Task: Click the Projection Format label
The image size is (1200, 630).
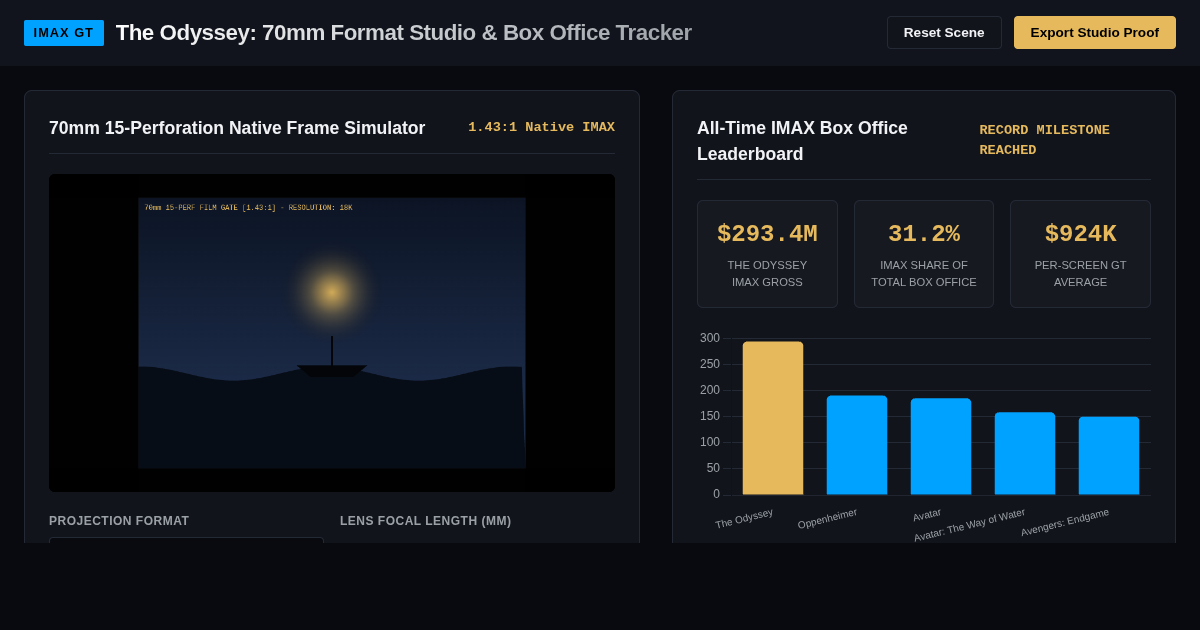Action: pos(119,521)
